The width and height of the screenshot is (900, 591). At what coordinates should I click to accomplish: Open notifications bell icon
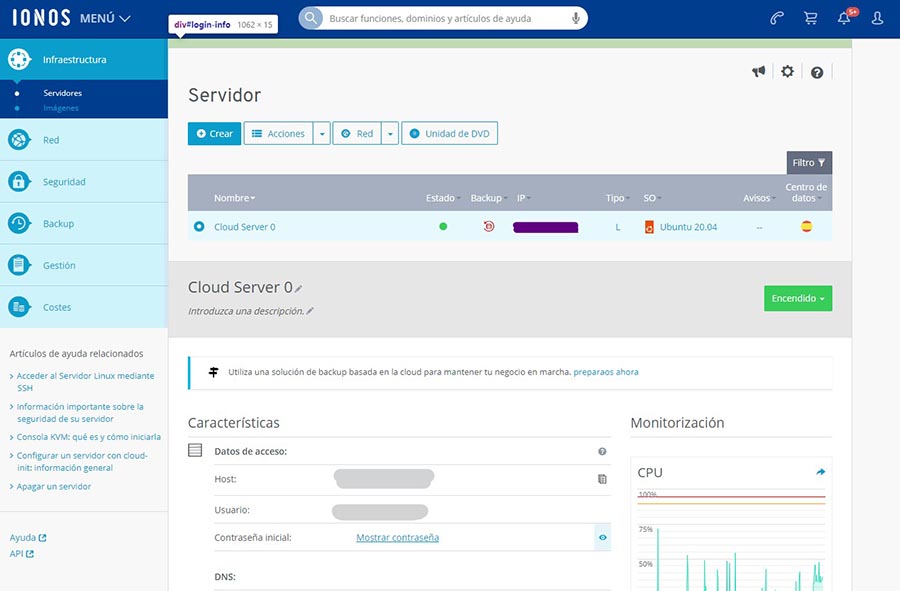(843, 18)
